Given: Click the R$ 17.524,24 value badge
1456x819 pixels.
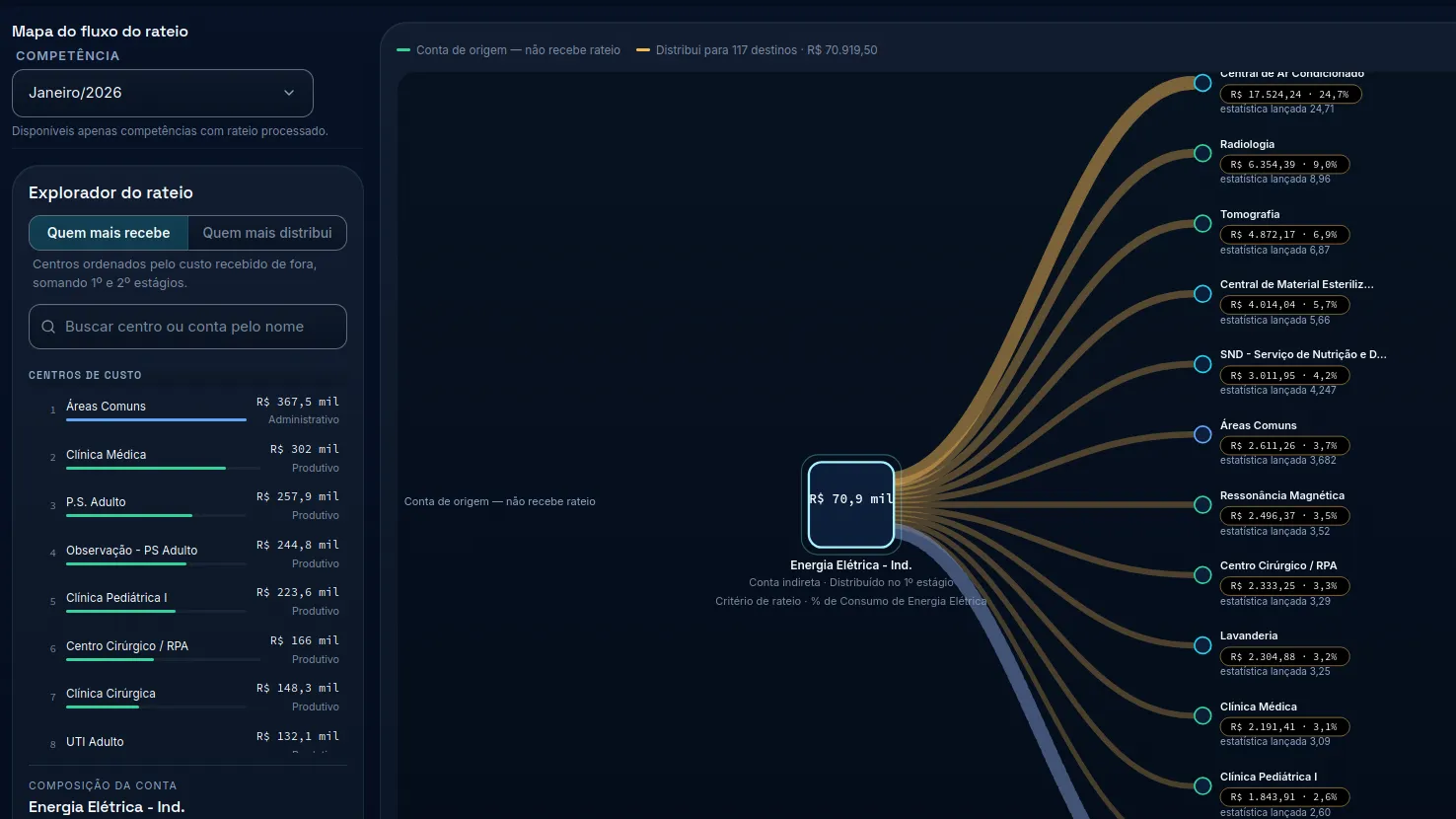Looking at the screenshot, I should tap(1290, 95).
